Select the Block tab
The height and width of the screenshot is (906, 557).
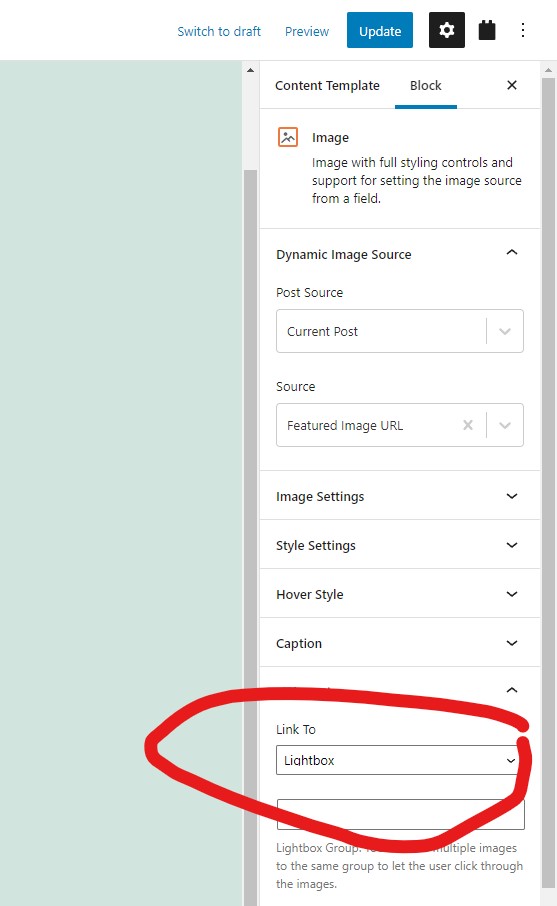[426, 86]
